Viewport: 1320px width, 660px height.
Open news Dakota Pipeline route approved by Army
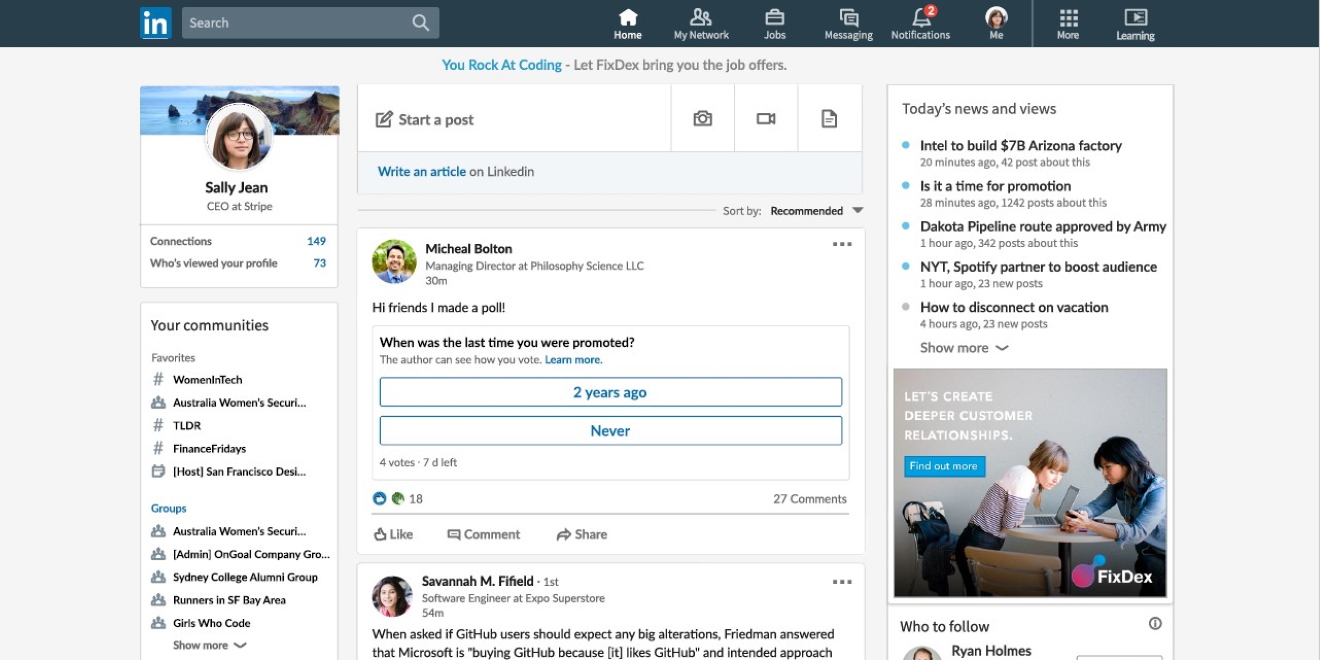[1043, 227]
